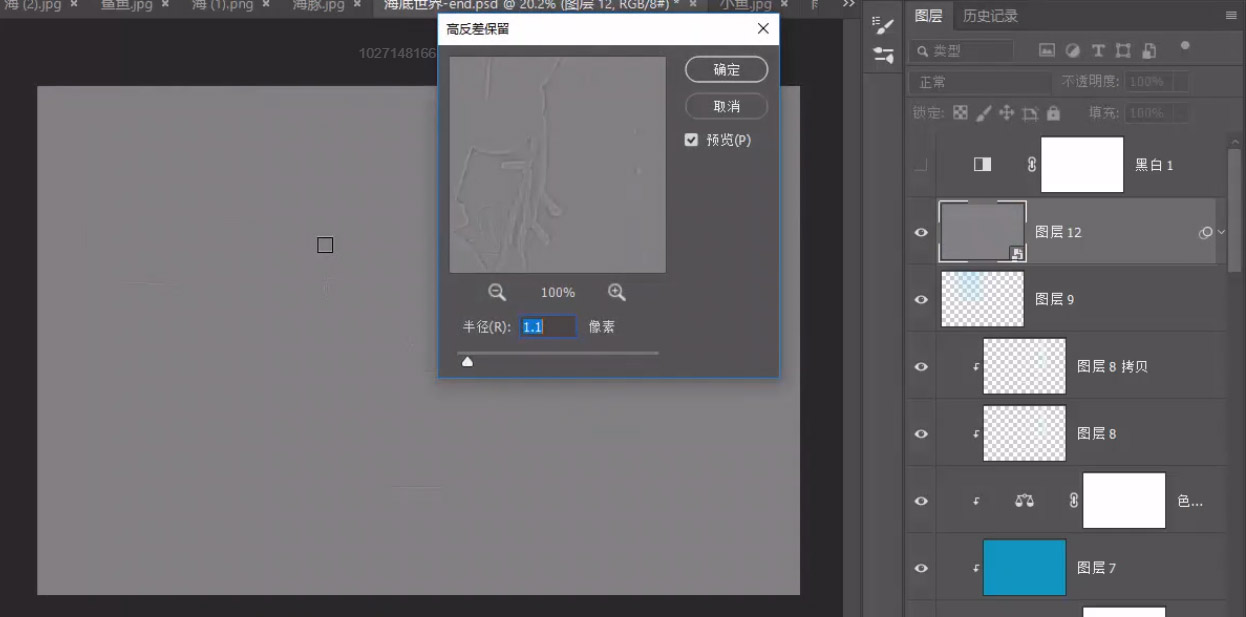Click the filter preview image in dialog
The width and height of the screenshot is (1246, 617).
pos(558,165)
